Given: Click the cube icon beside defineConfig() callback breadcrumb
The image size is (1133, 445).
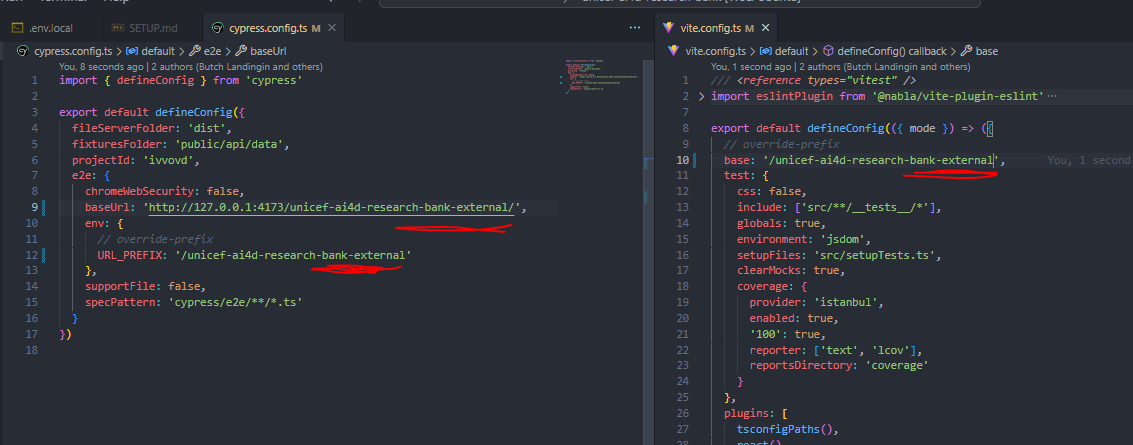Looking at the screenshot, I should [829, 51].
